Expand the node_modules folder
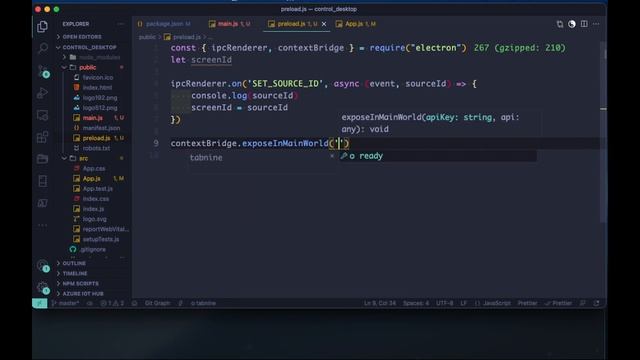This screenshot has height=360, width=640. [99, 58]
